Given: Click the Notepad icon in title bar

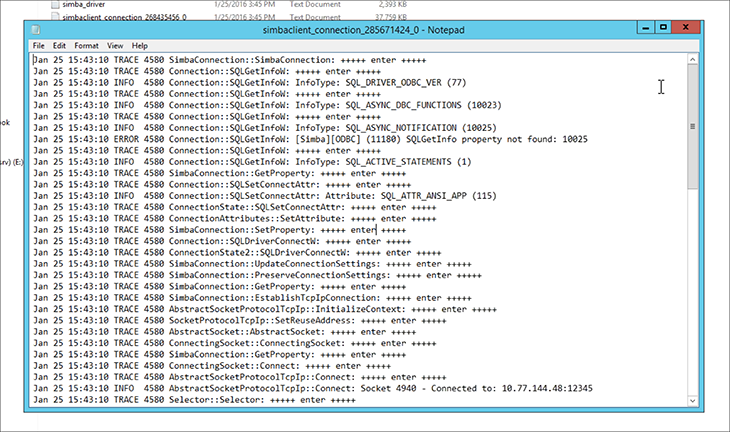Looking at the screenshot, I should pos(36,30).
